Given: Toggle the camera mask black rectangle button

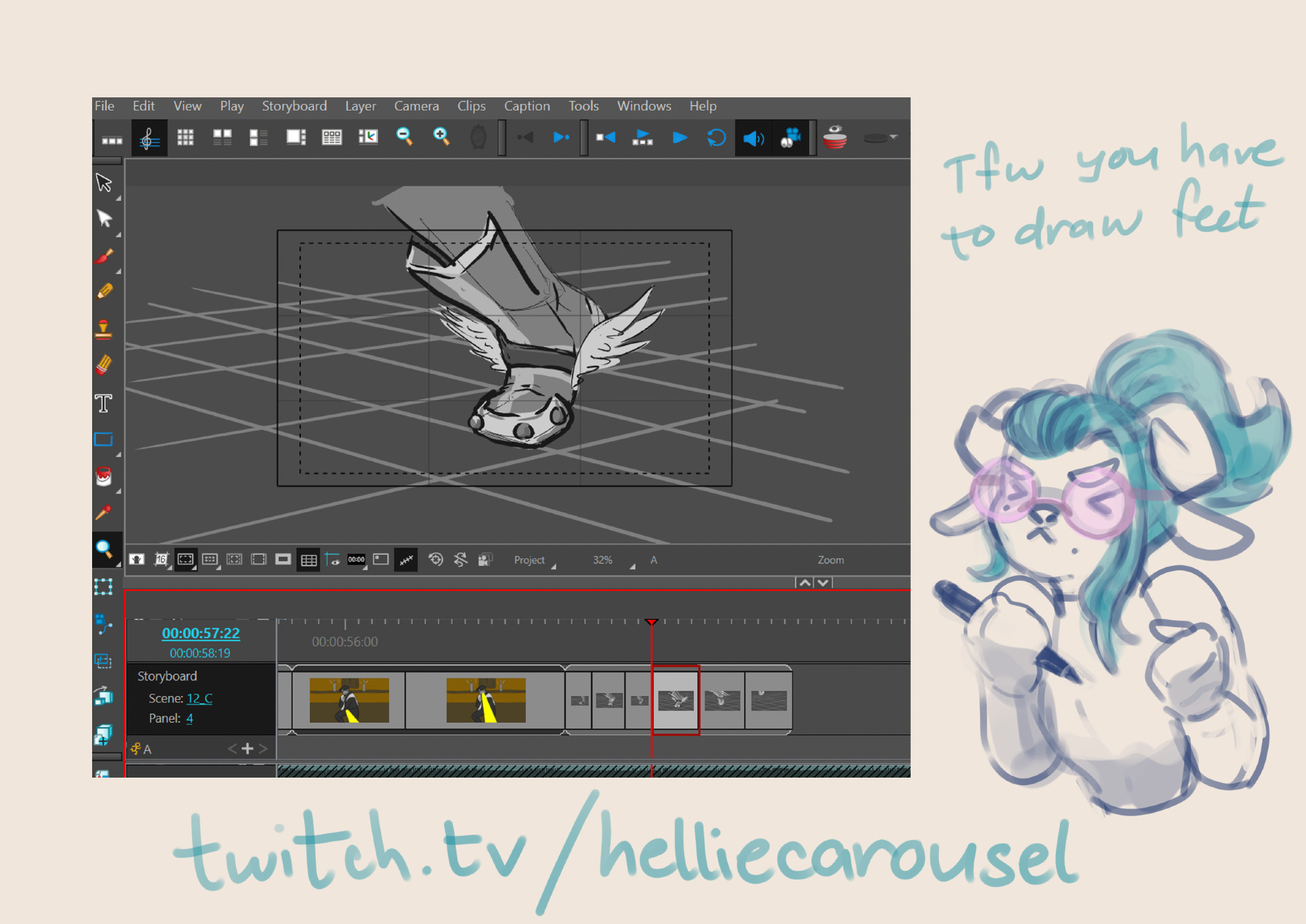Looking at the screenshot, I should pos(283,559).
